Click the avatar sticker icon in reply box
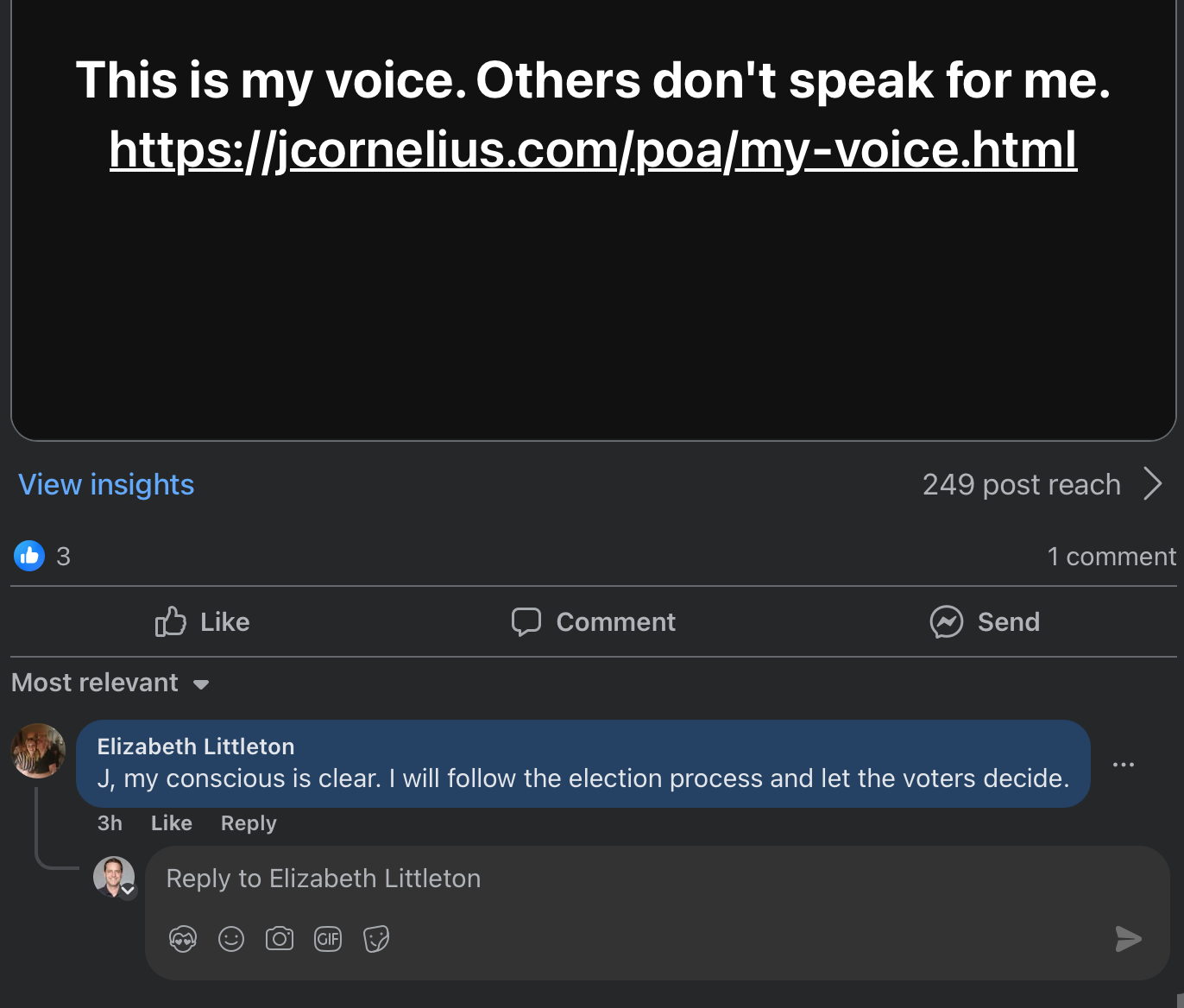 point(183,938)
